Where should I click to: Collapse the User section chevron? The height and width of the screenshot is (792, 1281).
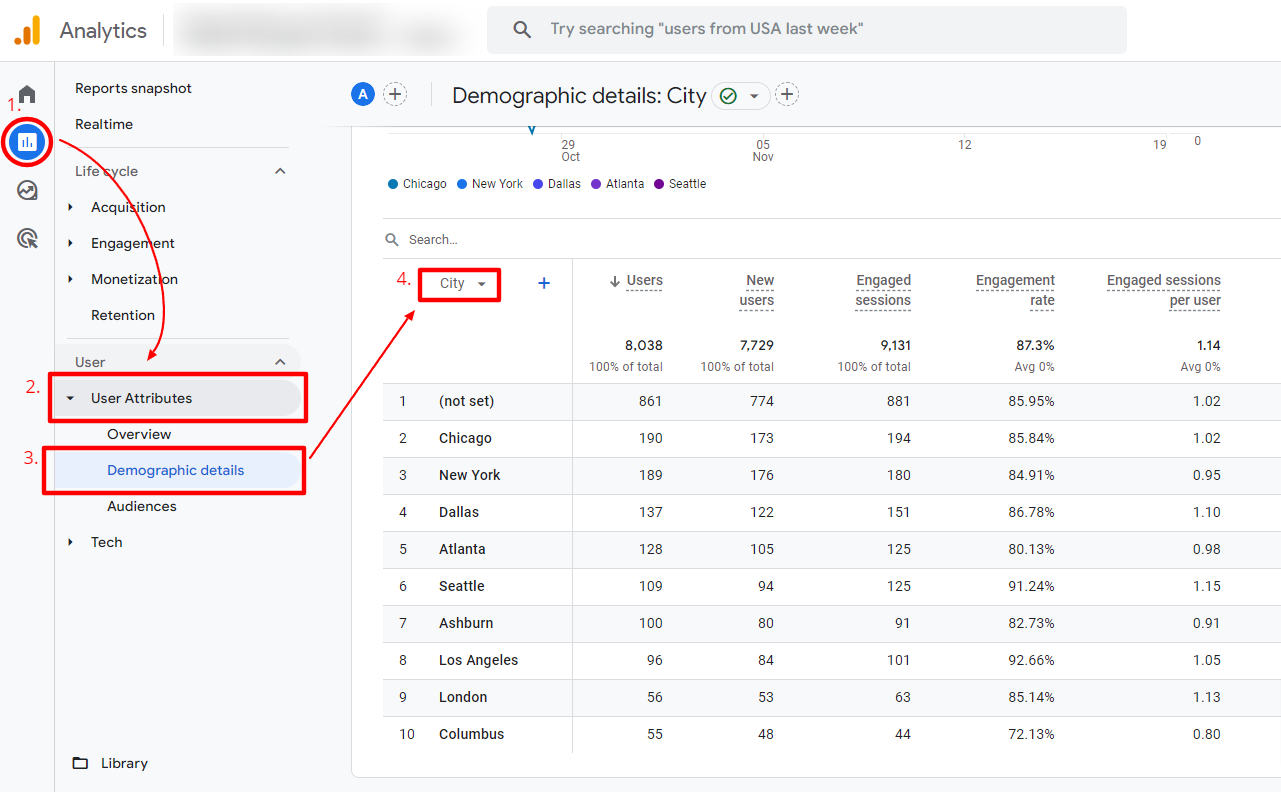[x=280, y=362]
